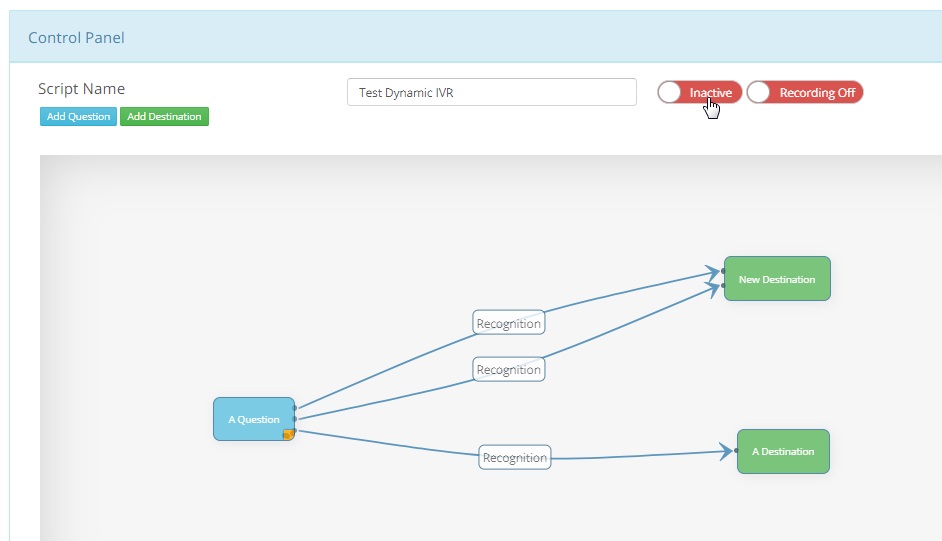942x541 pixels.
Task: Select the A Destination node
Action: (783, 452)
